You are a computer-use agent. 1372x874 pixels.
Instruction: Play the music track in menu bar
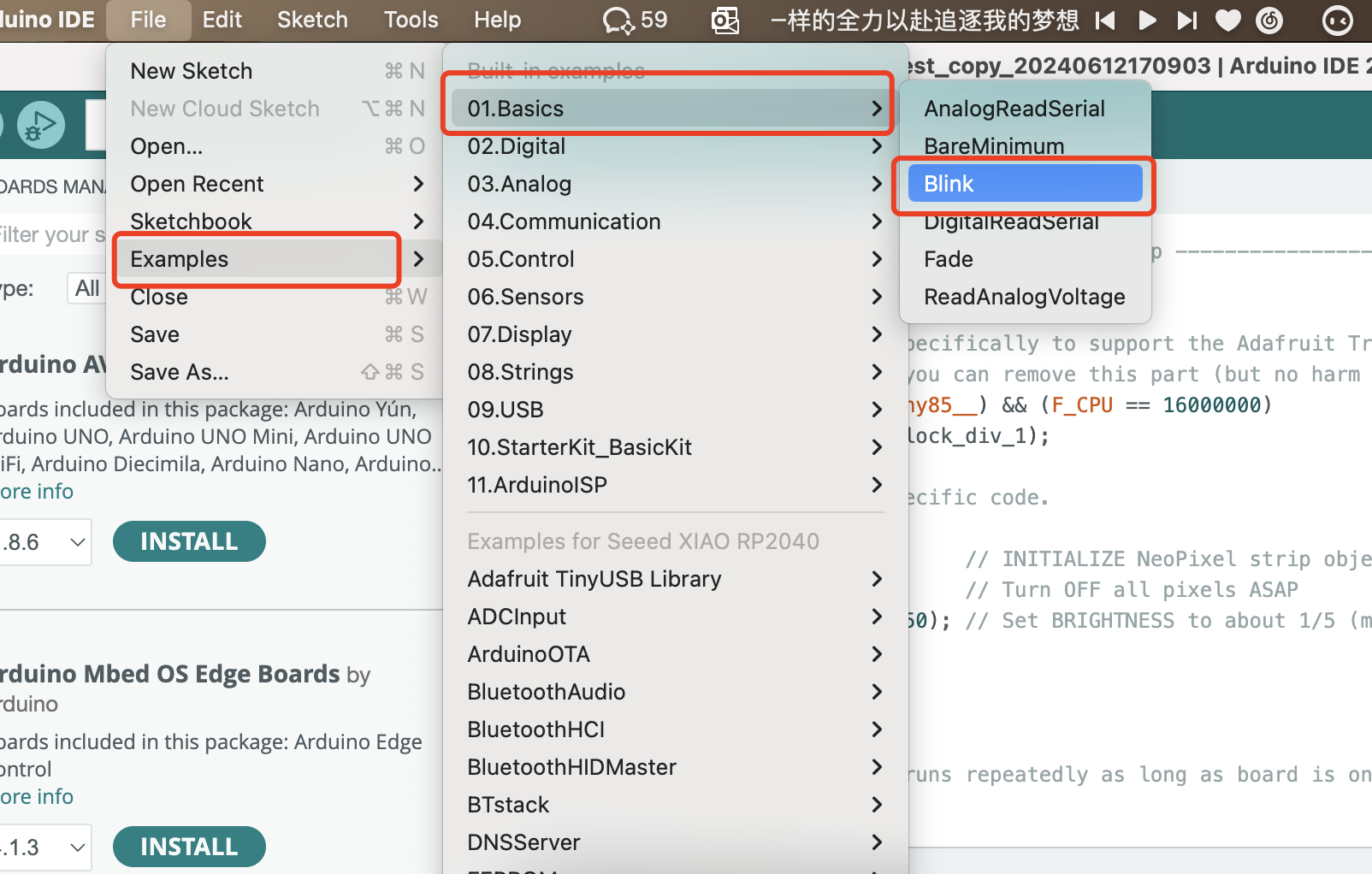coord(1147,20)
